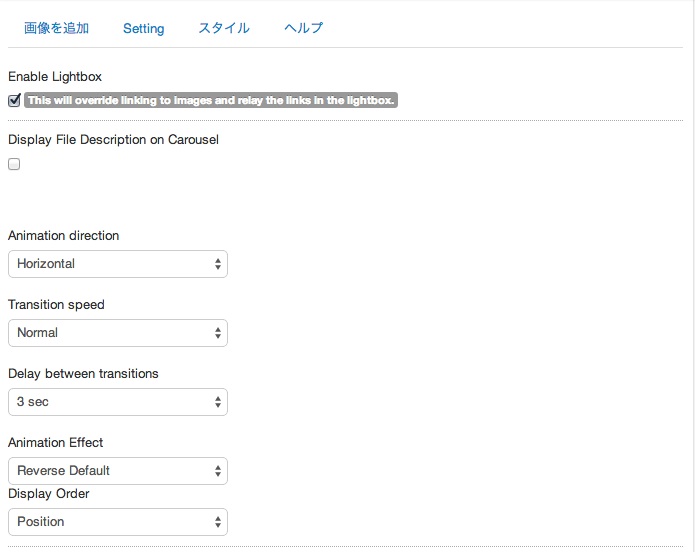Click the arrows icon on Animation direction select
The width and height of the screenshot is (695, 552).
click(218, 264)
